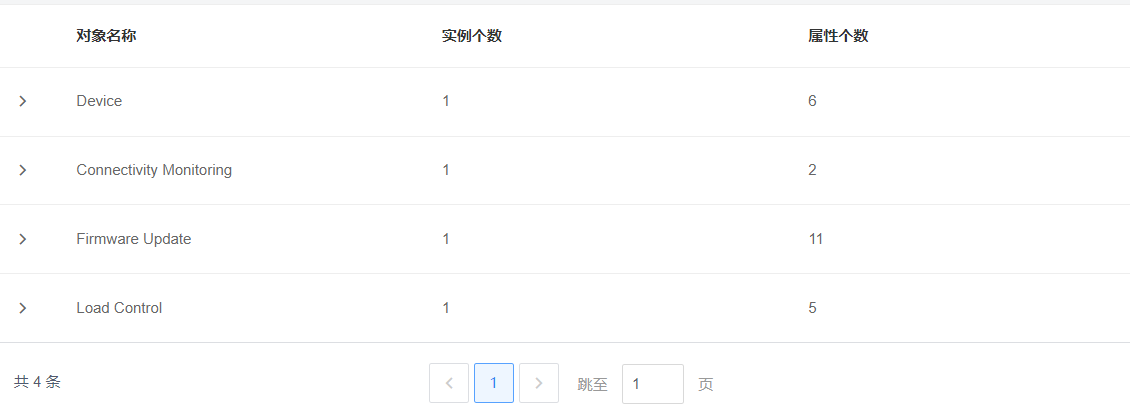Select the Connectivity Monitoring name text
This screenshot has height=409, width=1130.
tap(154, 170)
